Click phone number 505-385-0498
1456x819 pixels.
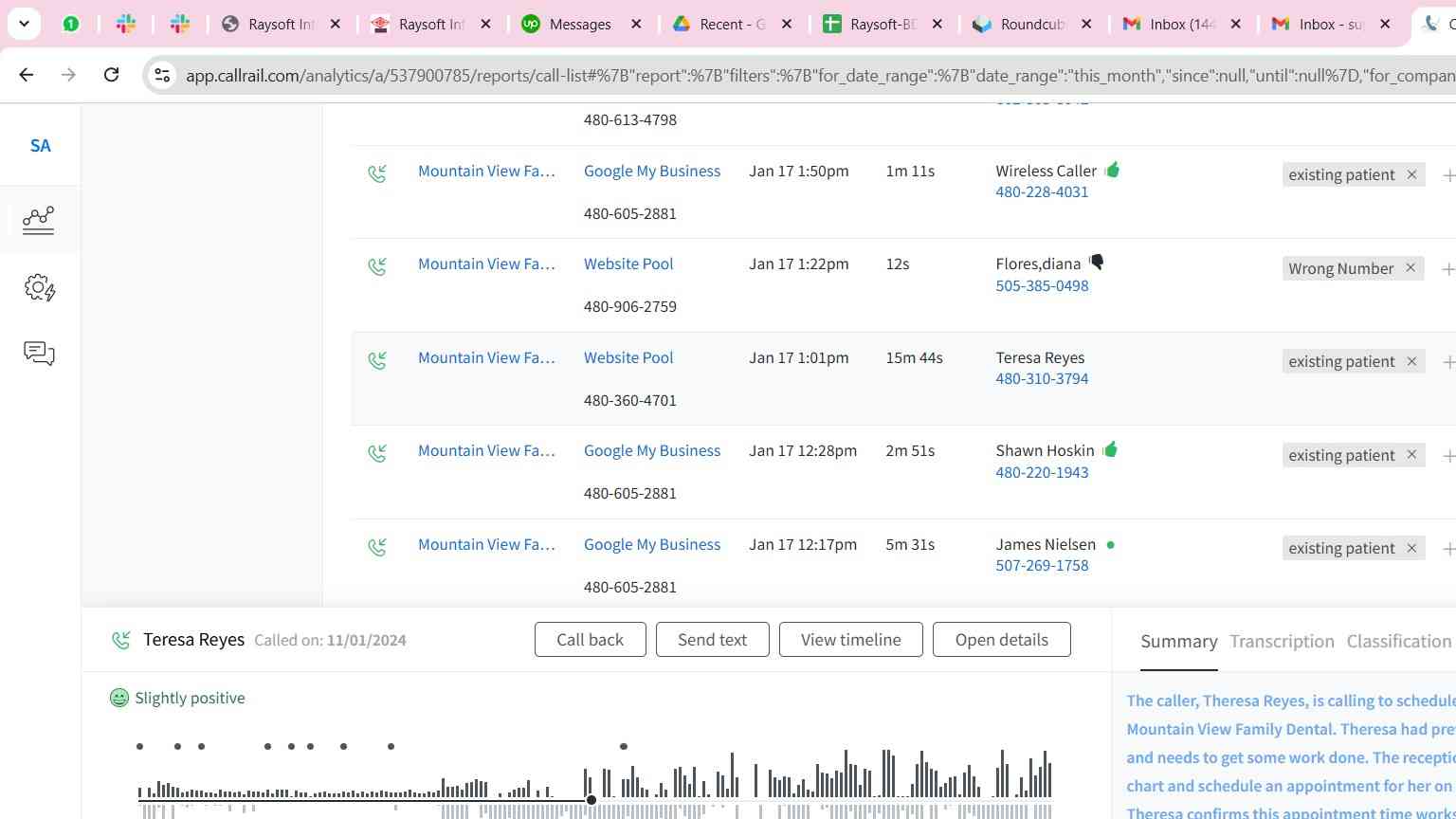click(x=1042, y=286)
